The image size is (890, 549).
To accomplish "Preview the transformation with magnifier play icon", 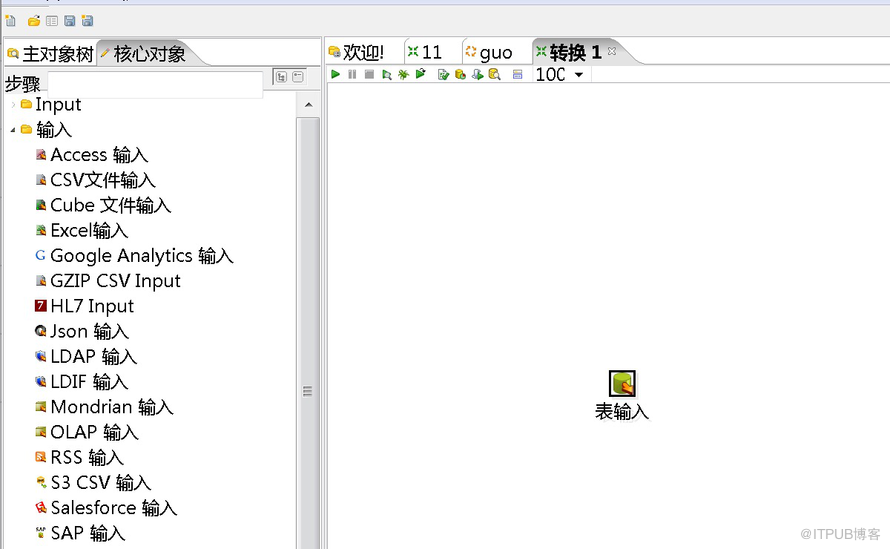I will pyautogui.click(x=387, y=74).
